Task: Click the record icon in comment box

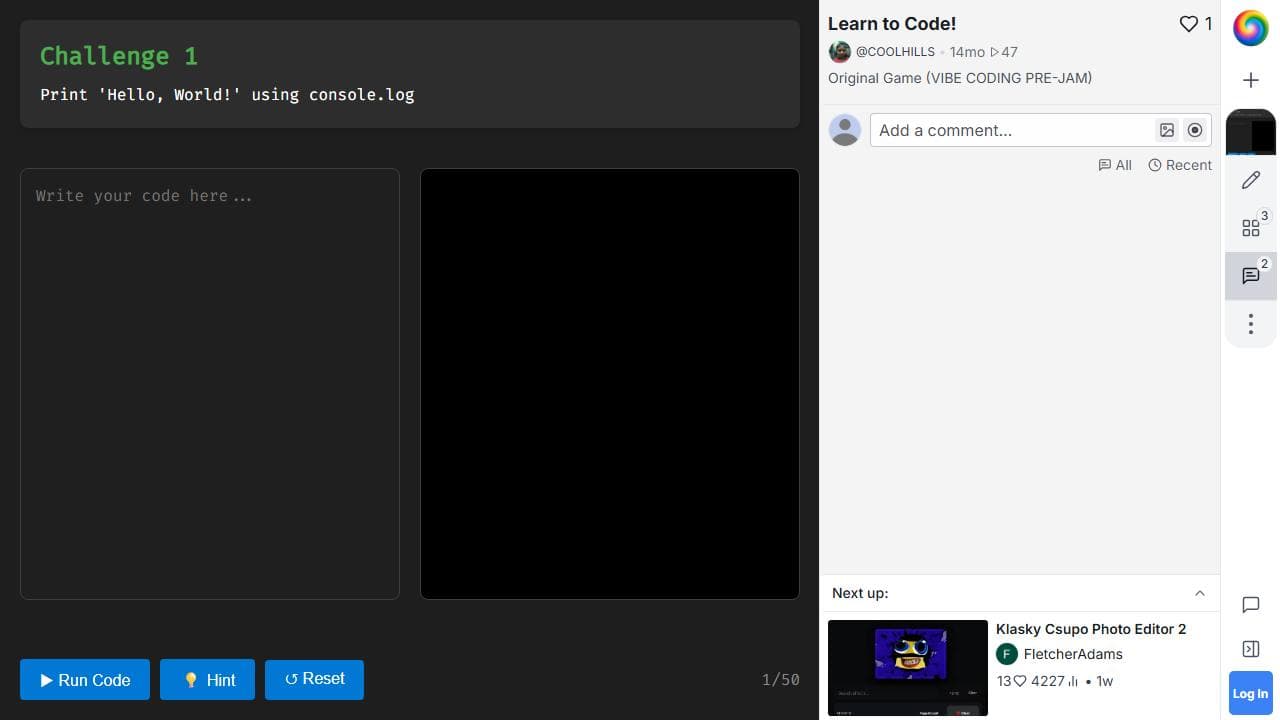Action: tap(1195, 130)
